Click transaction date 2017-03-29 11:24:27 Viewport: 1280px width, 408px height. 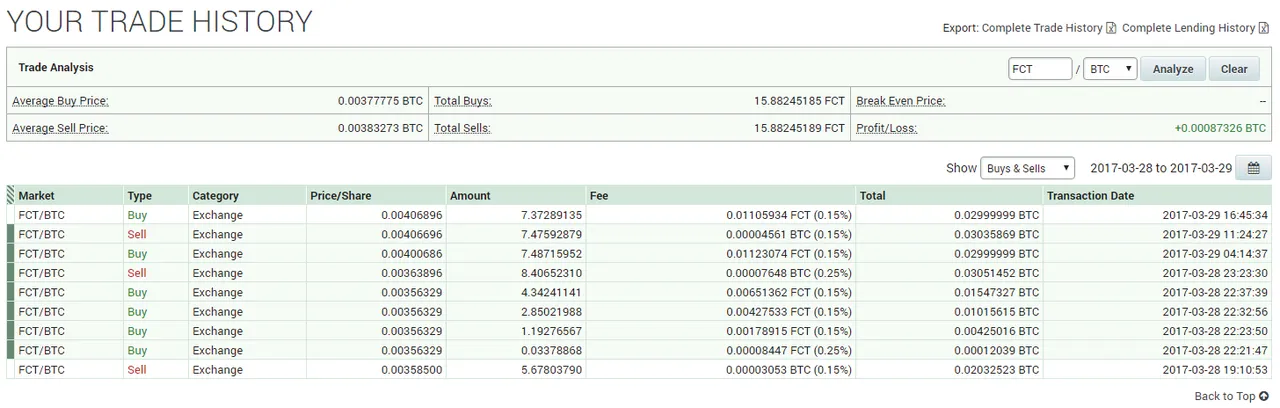(x=1215, y=234)
